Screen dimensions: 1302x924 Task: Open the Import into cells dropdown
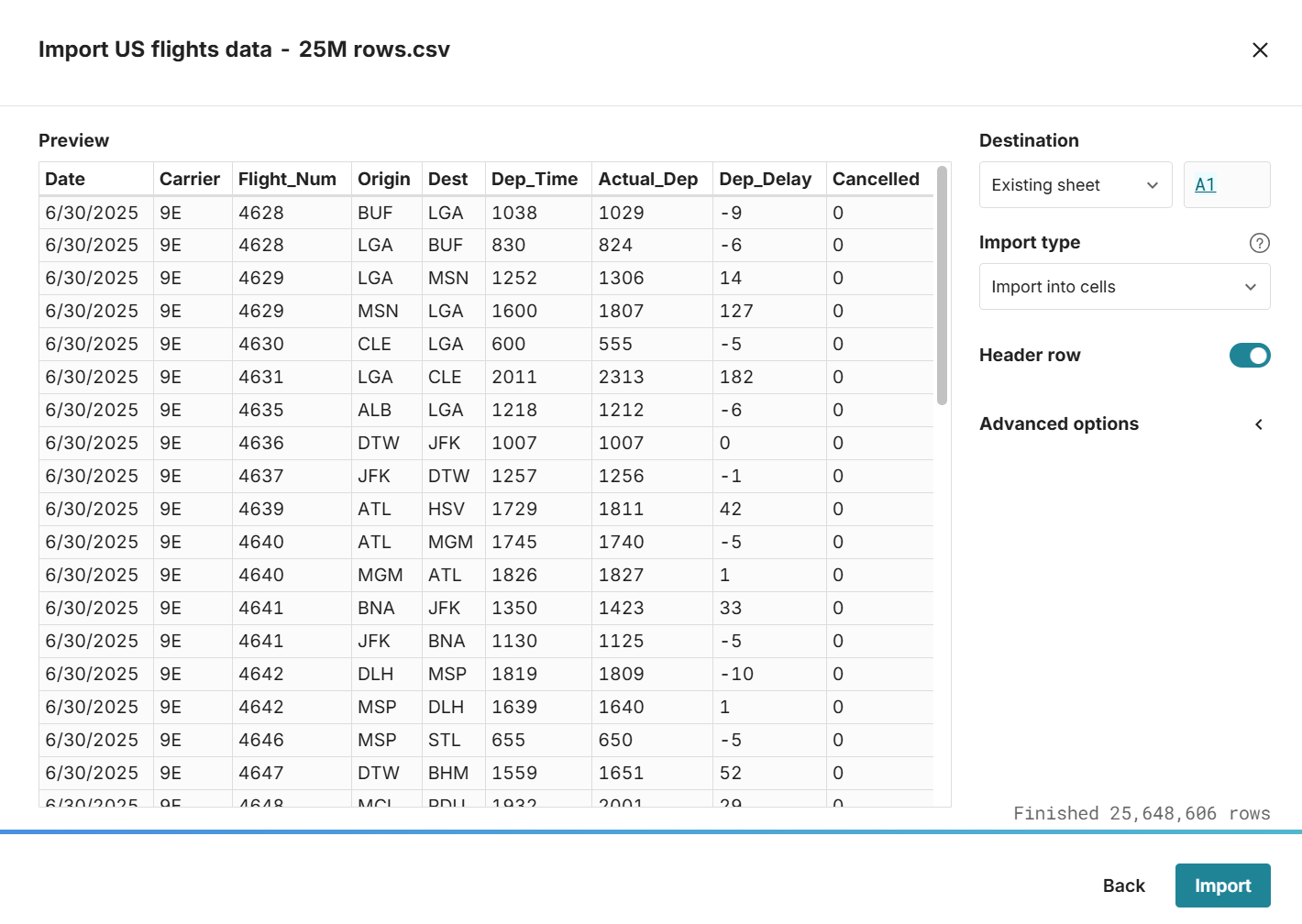[1125, 287]
